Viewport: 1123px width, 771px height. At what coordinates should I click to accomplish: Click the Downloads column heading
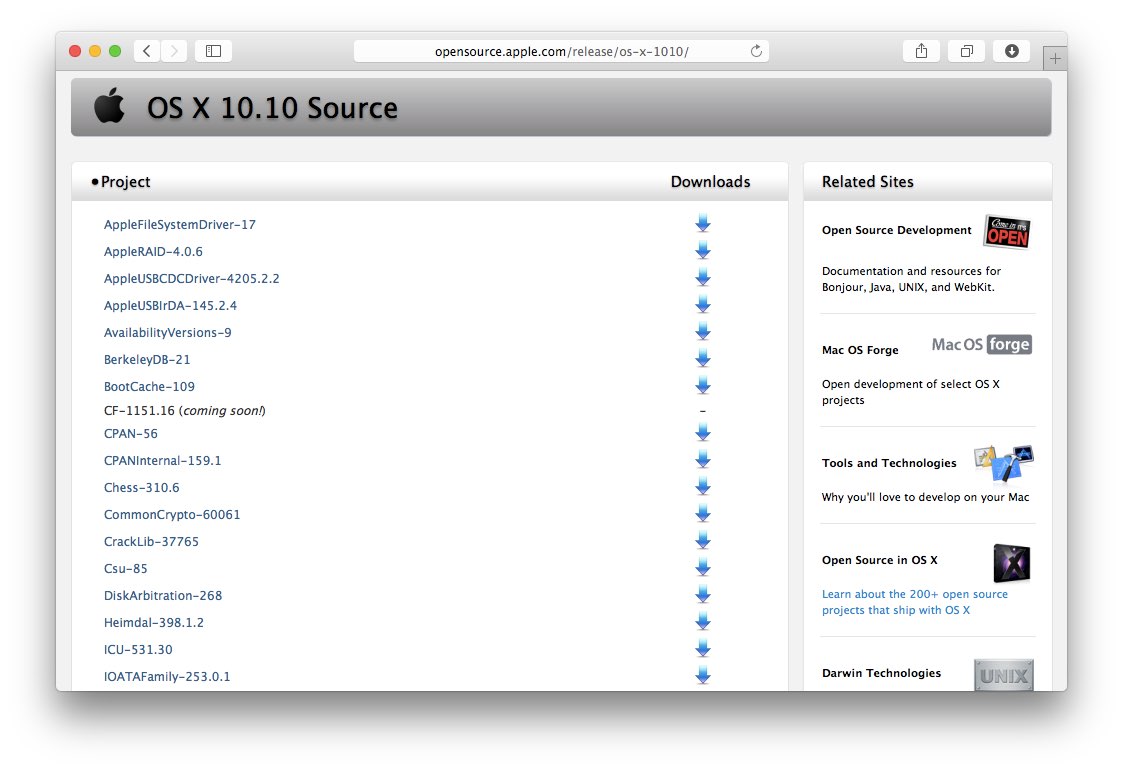[x=710, y=182]
